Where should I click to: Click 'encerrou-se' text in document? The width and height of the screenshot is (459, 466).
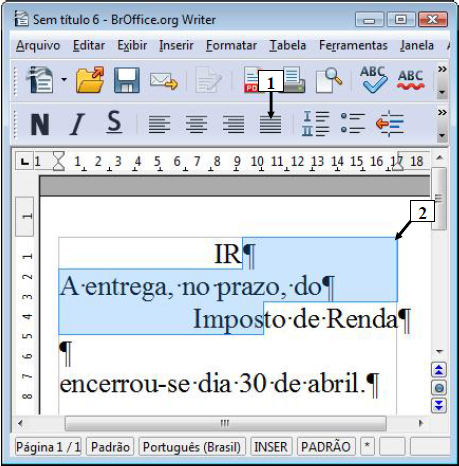point(124,383)
